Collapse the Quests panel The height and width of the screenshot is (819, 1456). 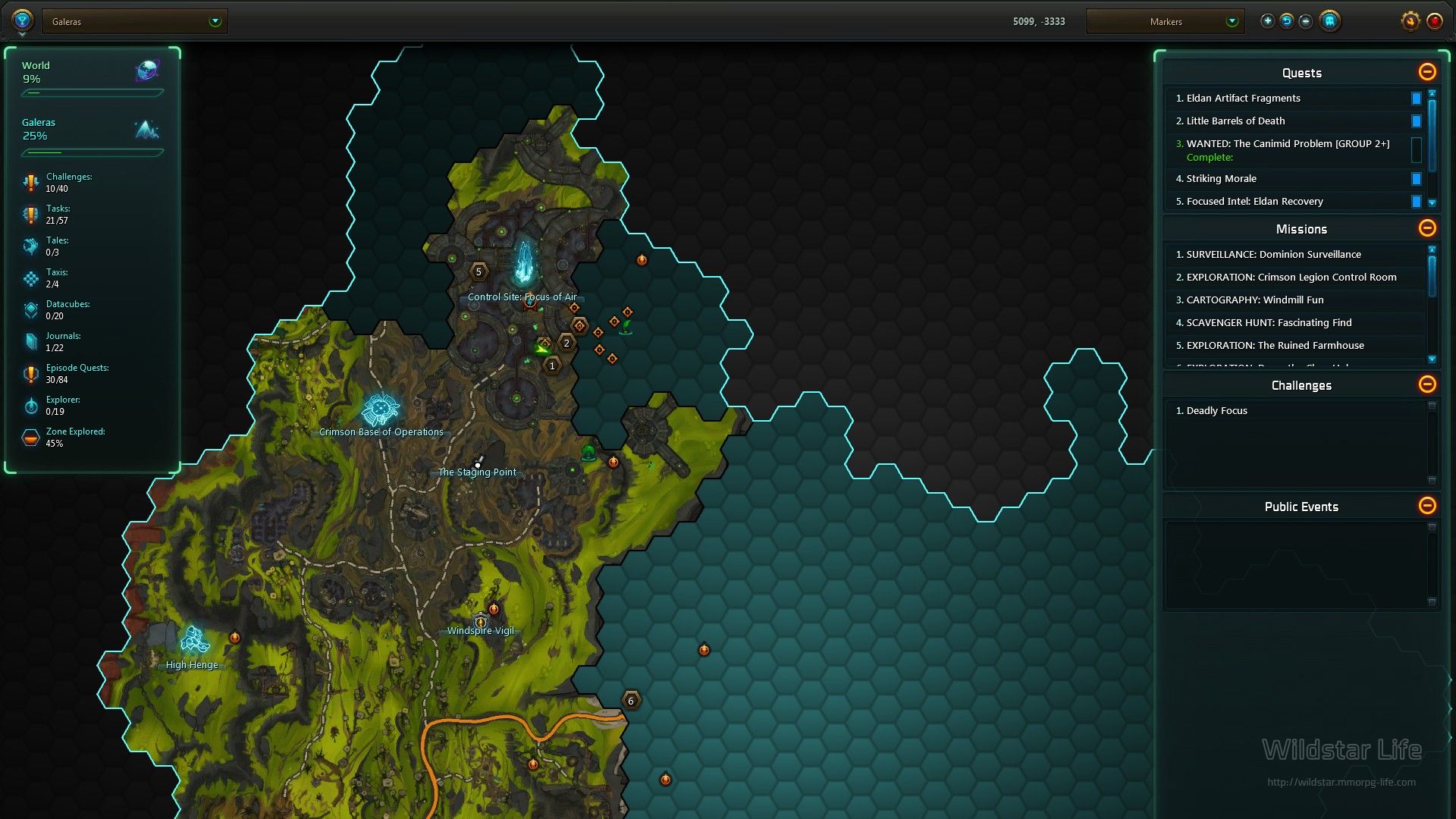click(1427, 72)
